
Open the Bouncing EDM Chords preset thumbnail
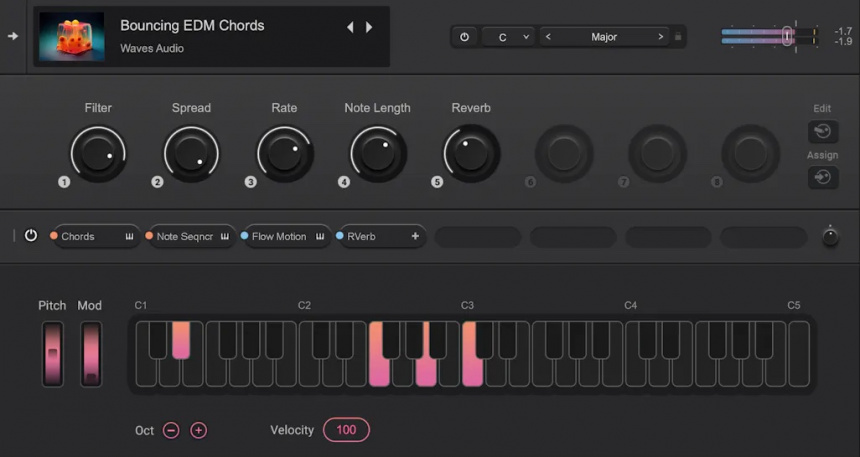[x=72, y=36]
